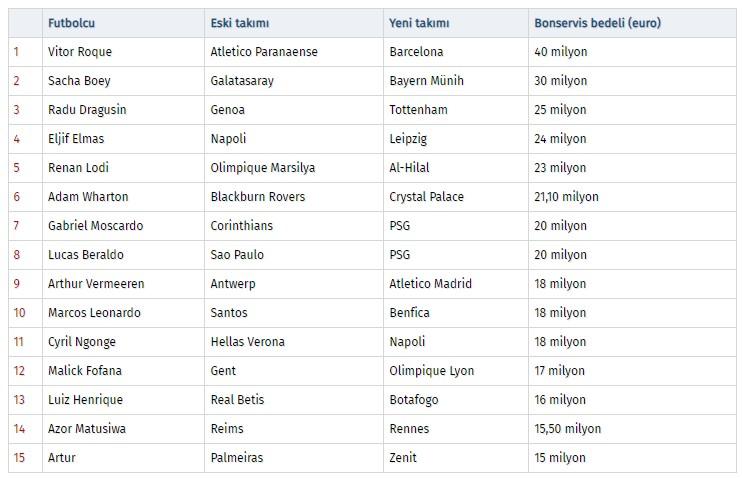Click the Eski takımı column header
The height and width of the screenshot is (478, 742).
pos(239,23)
